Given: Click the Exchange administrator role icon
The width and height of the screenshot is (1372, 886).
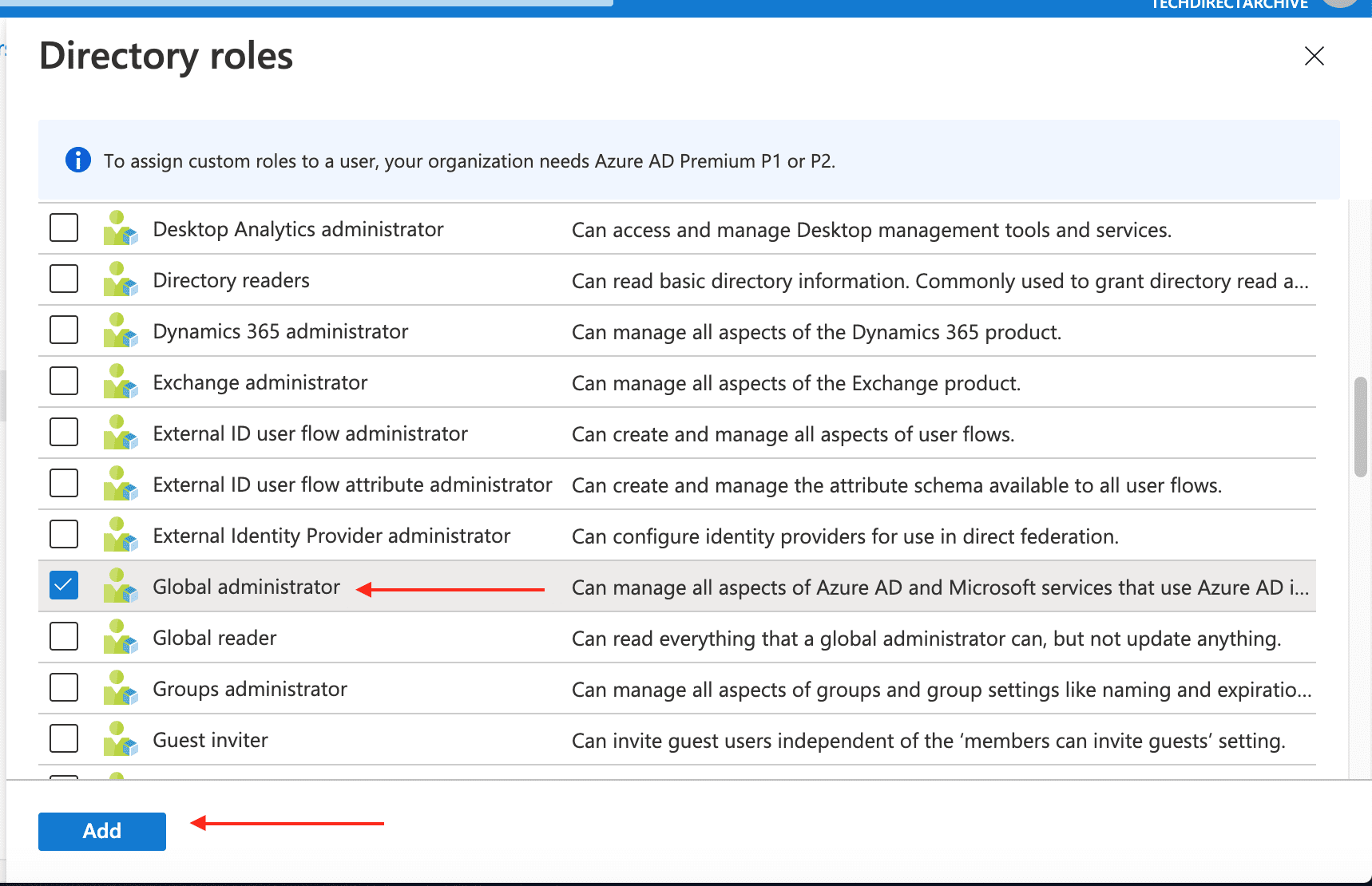Looking at the screenshot, I should [120, 382].
